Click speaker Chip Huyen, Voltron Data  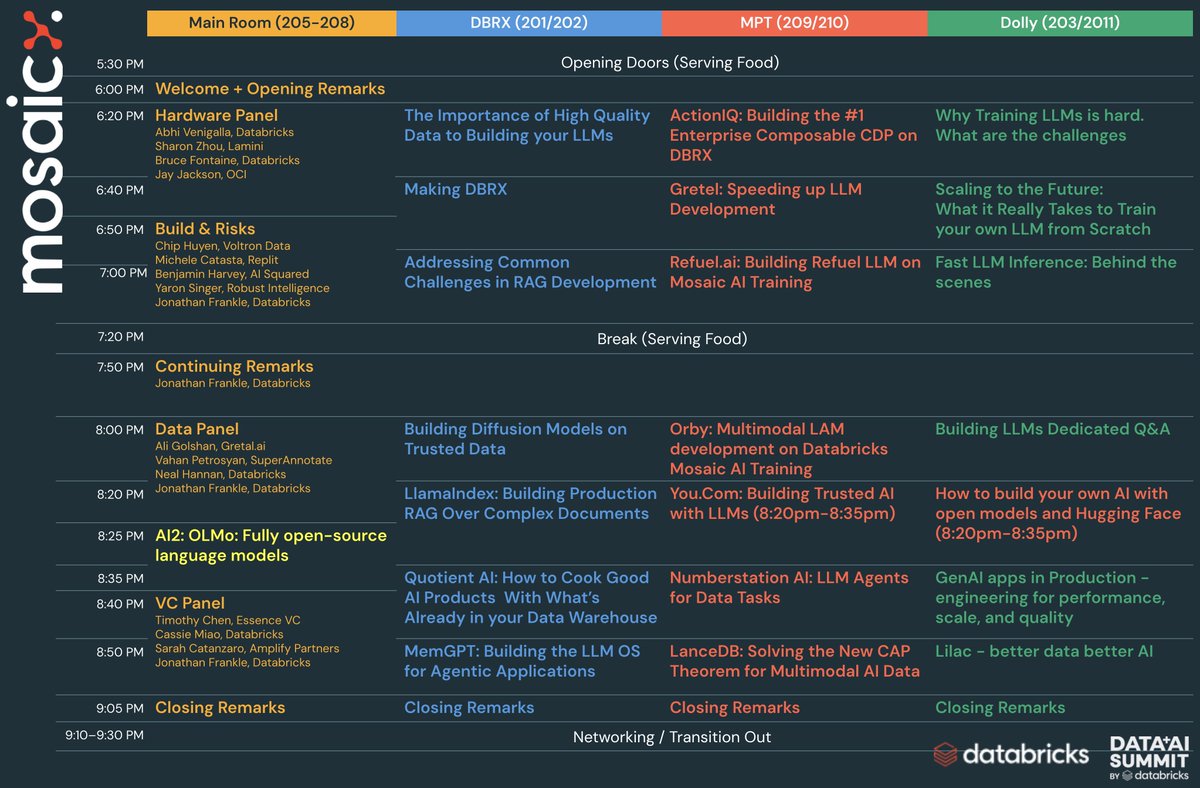(x=221, y=246)
